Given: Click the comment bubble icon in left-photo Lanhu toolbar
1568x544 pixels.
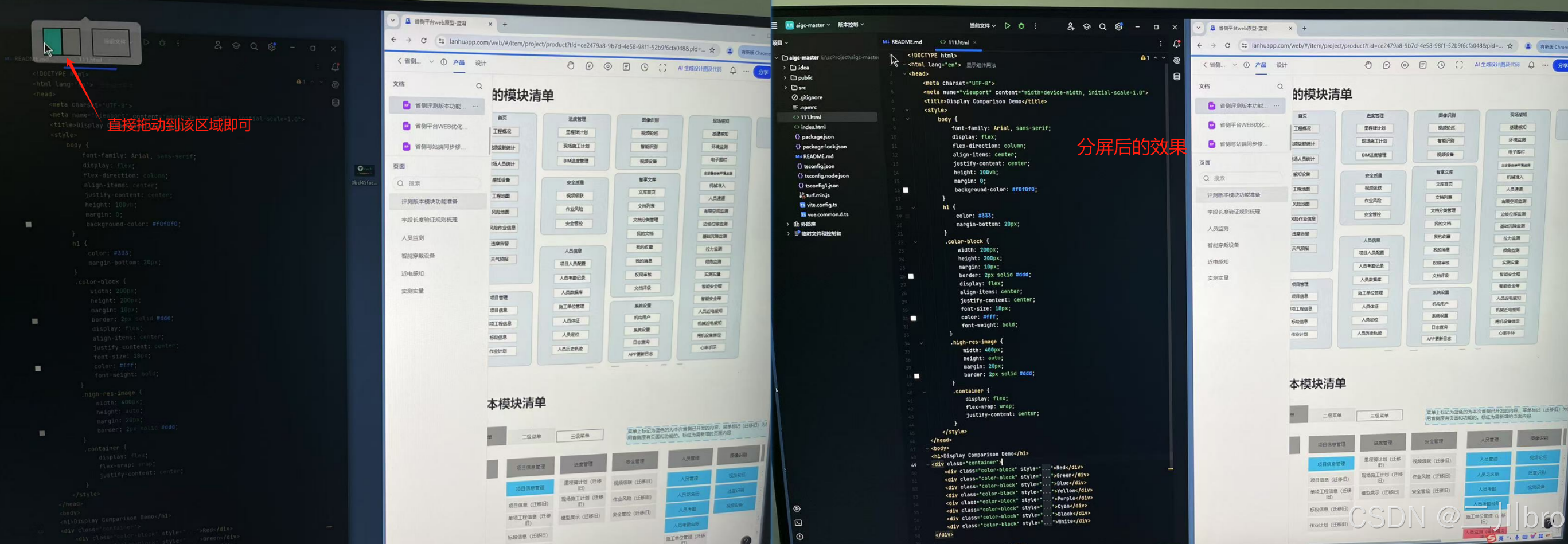Looking at the screenshot, I should pos(589,66).
